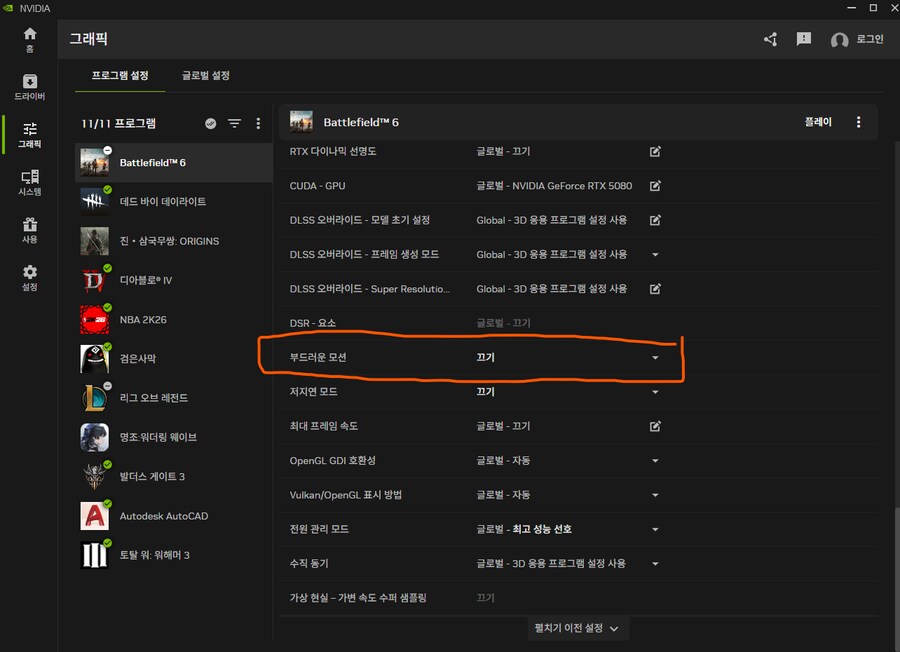The image size is (900, 652).
Task: Expand 펼치기 이전 설정 section
Action: [x=577, y=628]
